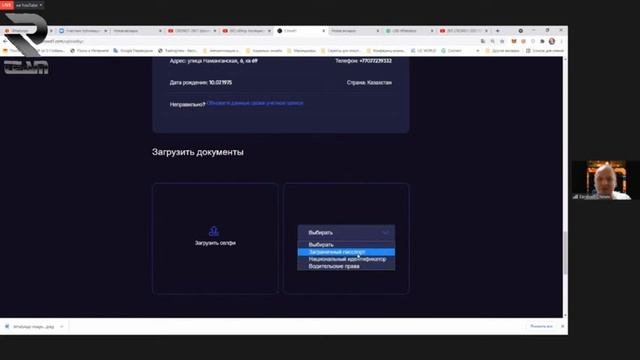Switch to the second browser tab with blue icon

82,31
